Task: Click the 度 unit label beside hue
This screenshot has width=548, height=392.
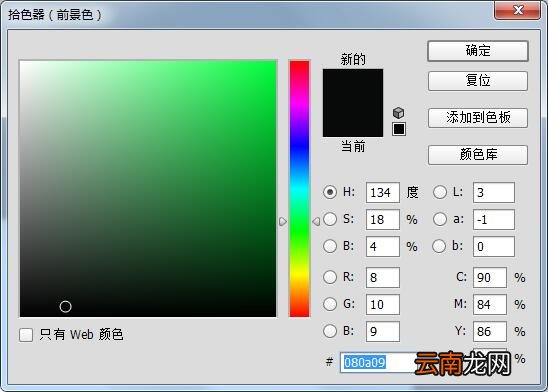Action: pyautogui.click(x=412, y=192)
